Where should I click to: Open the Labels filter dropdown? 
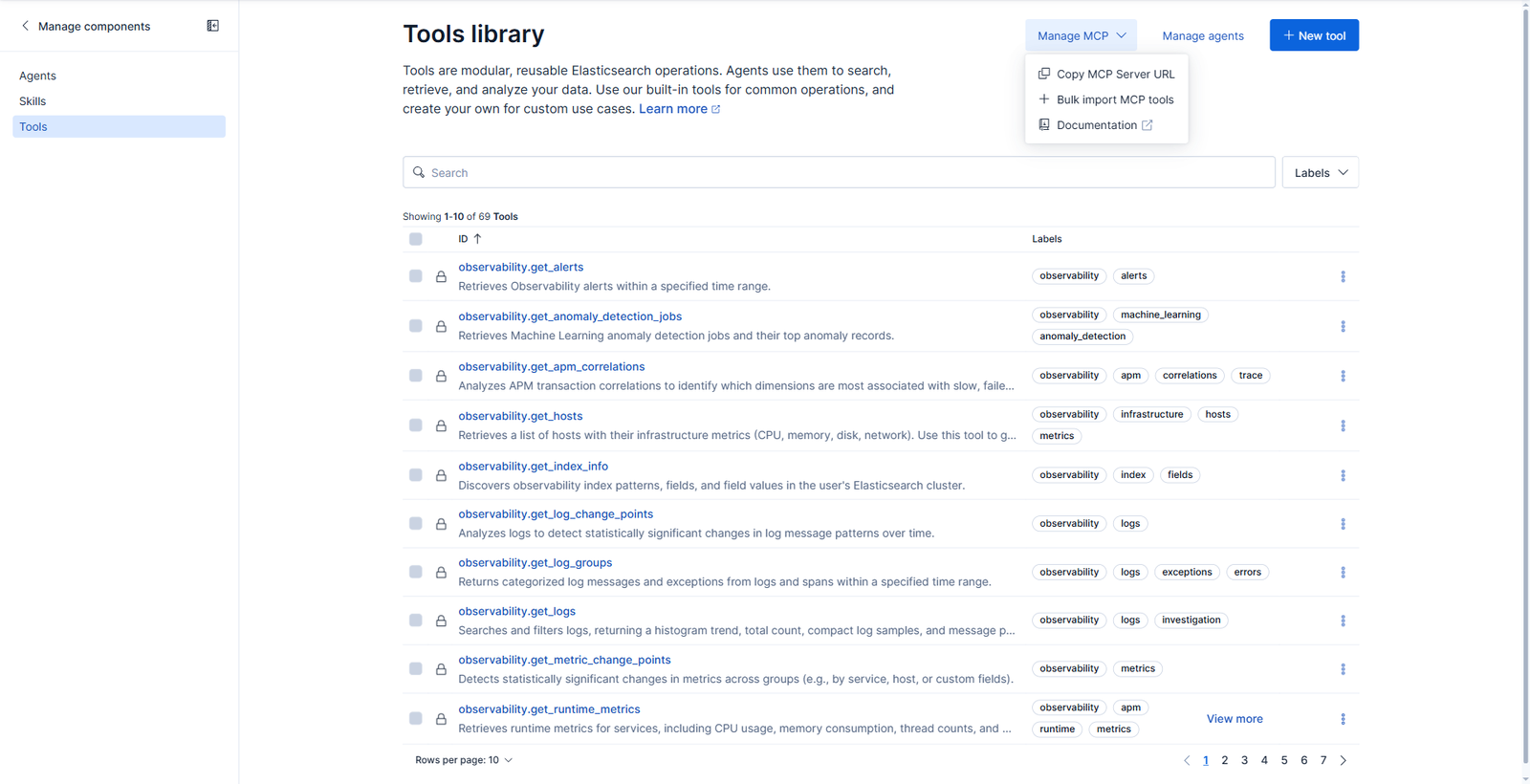(x=1321, y=172)
